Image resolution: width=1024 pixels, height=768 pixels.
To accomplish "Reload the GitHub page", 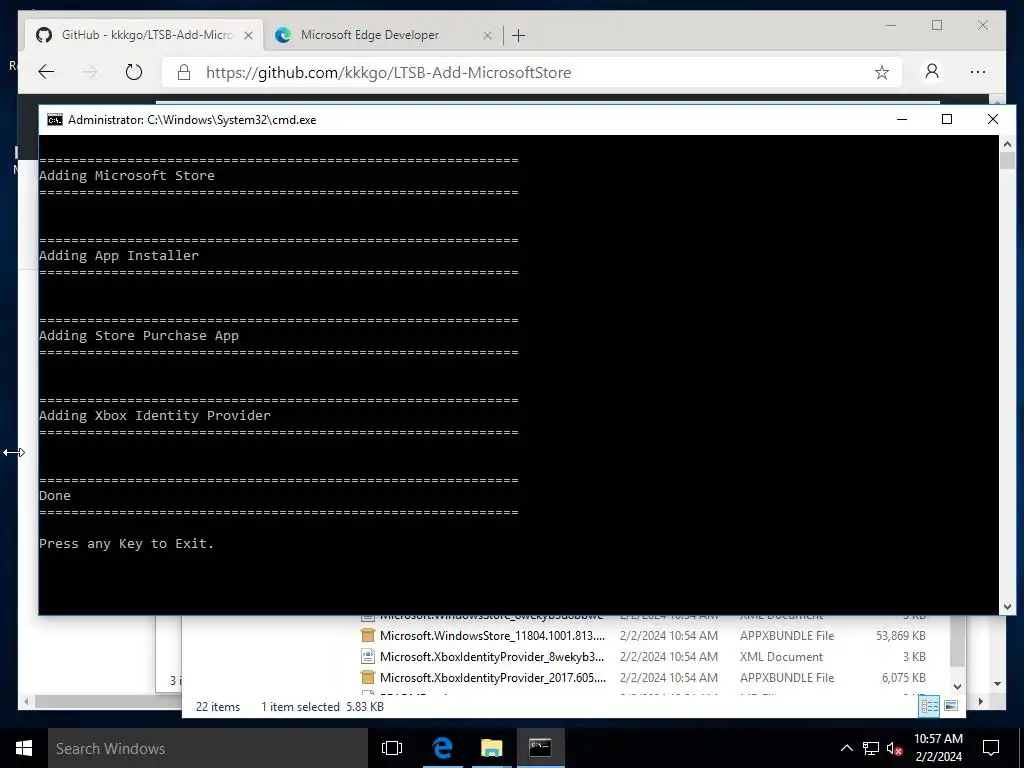I will [133, 72].
